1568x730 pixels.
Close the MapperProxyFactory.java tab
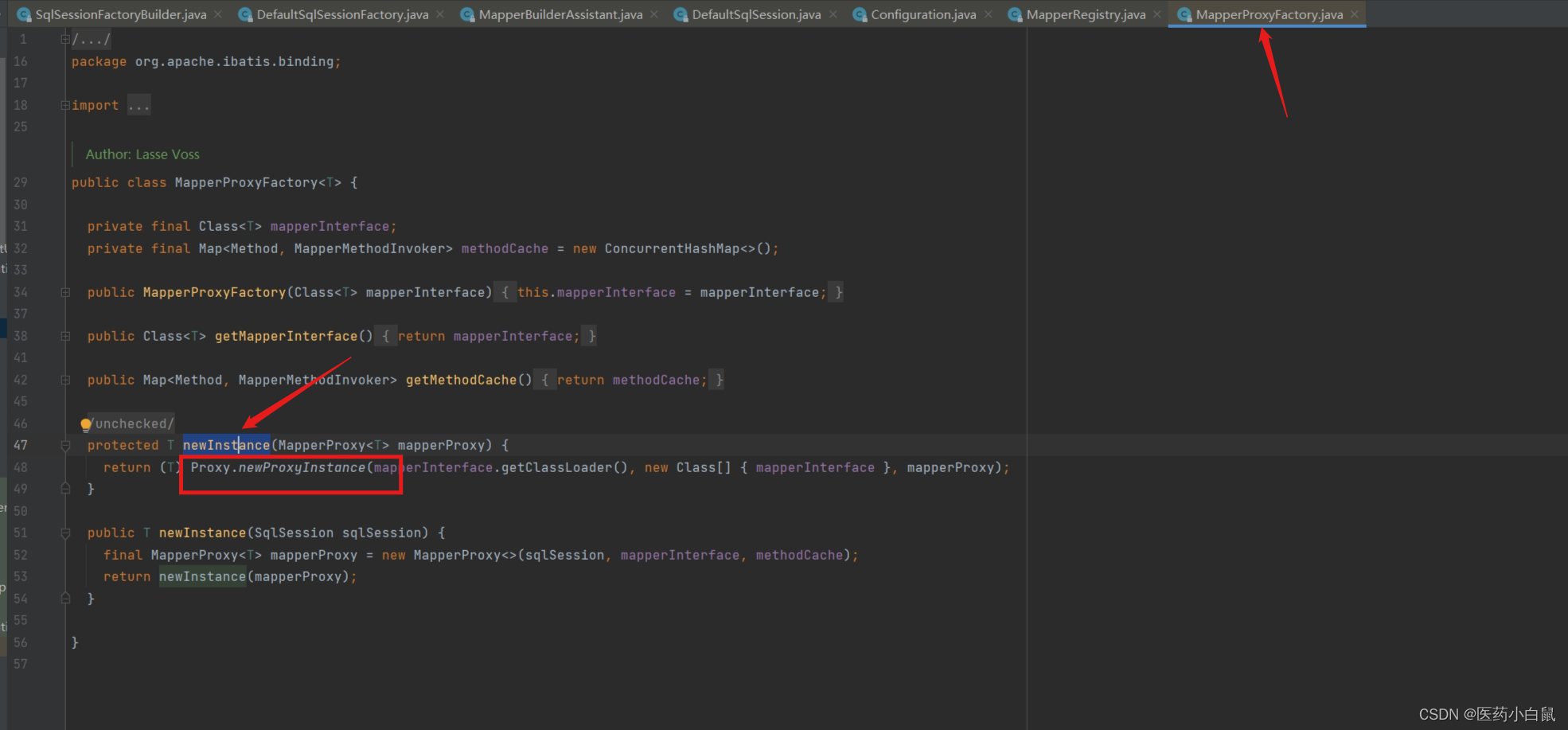tap(1355, 14)
